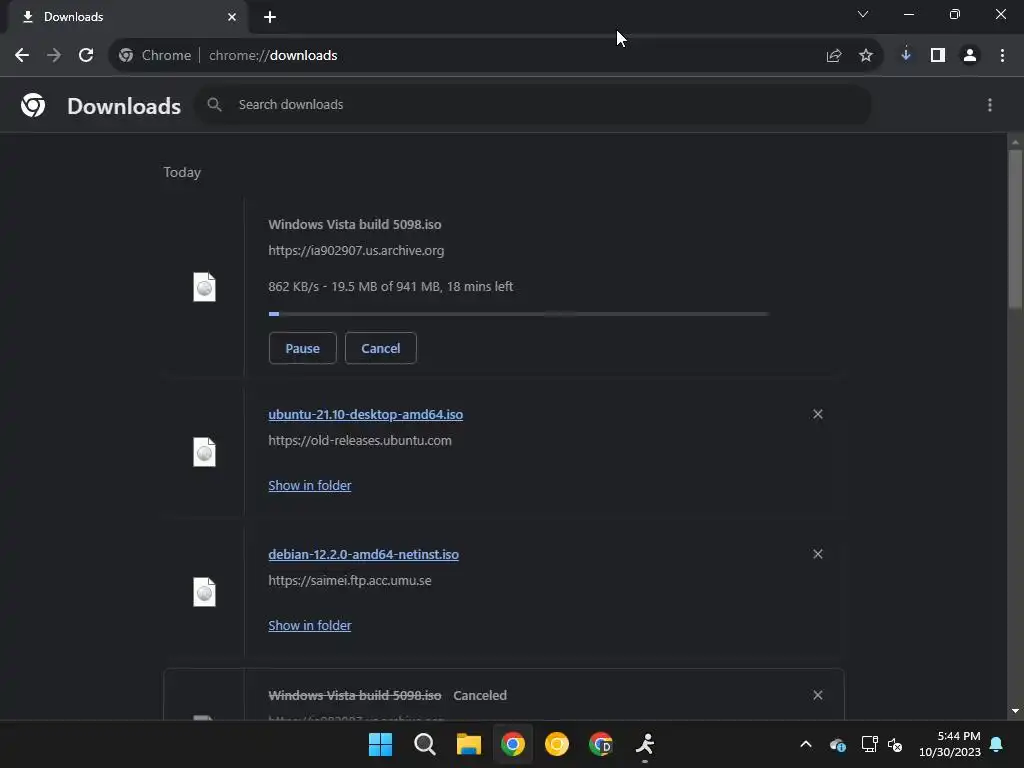Click the file icon for Windows Vista download
Screen dimensions: 1024x768
(204, 287)
